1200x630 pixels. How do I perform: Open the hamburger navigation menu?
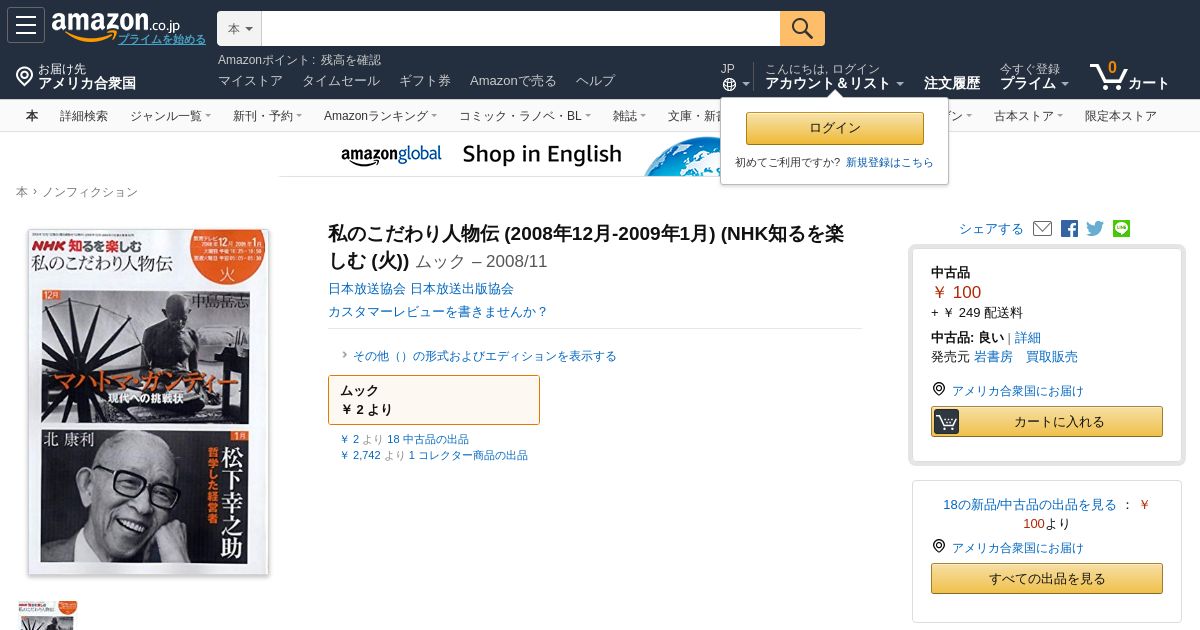click(x=26, y=25)
